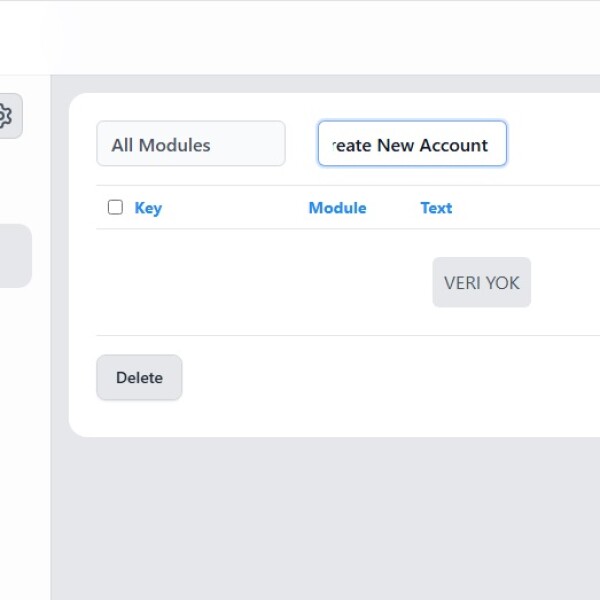Click the VERI YOK empty-state badge
Viewport: 600px width, 600px height.
[481, 282]
